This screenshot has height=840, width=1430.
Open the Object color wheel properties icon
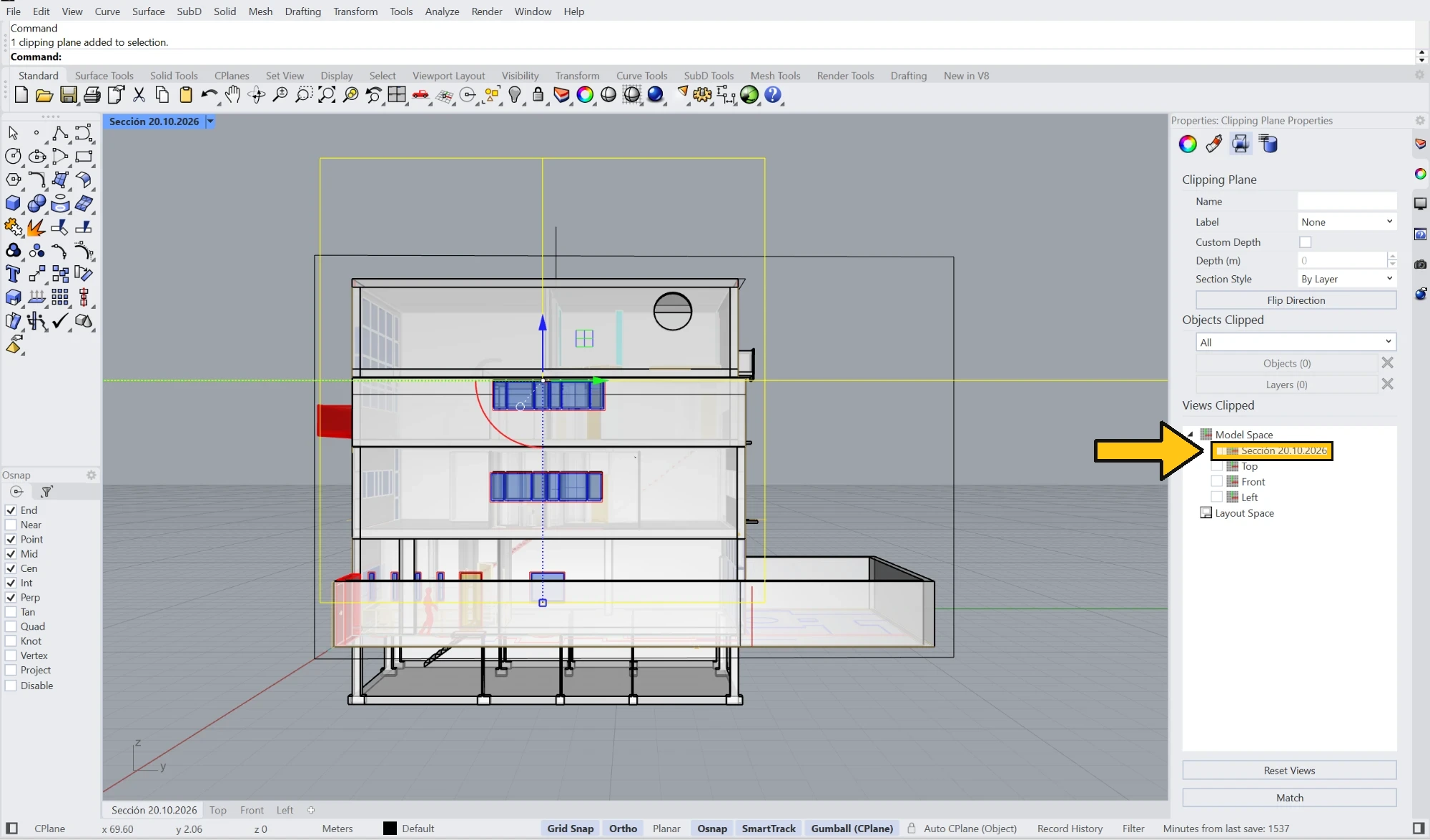coord(1188,144)
